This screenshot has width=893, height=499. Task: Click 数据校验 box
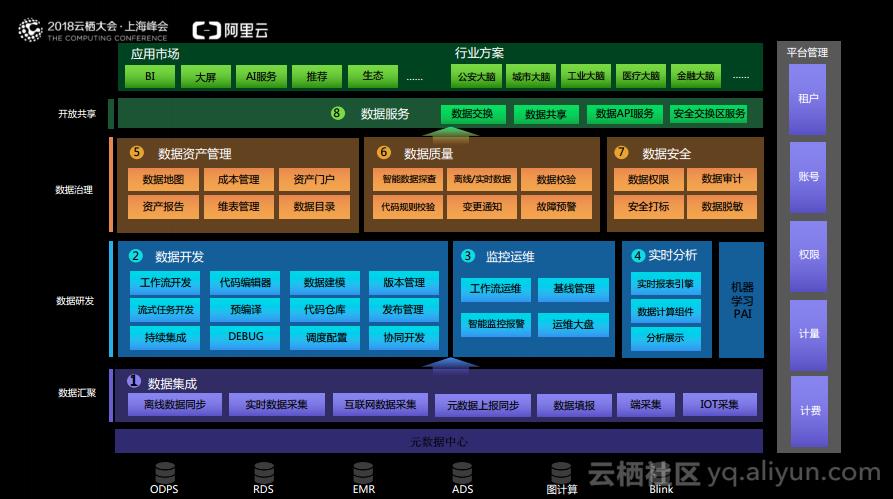pos(556,179)
